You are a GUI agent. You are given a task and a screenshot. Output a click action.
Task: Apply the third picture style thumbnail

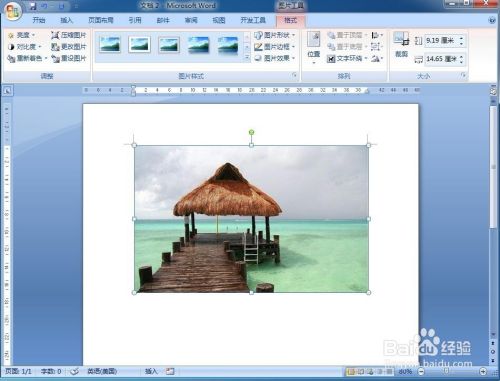click(x=169, y=45)
